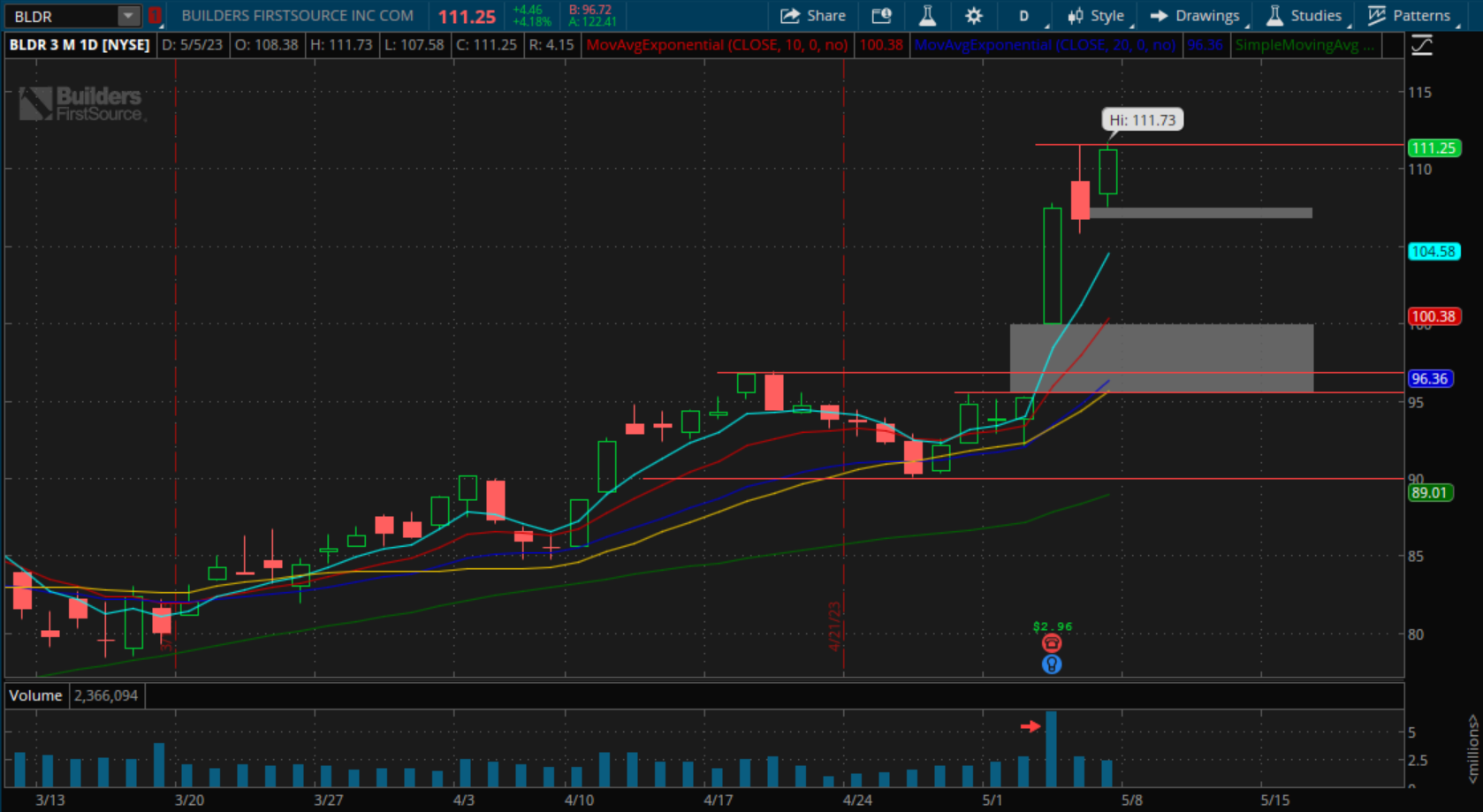Click the H: 111.73 high value
Image resolution: width=1483 pixels, height=812 pixels.
[x=341, y=44]
